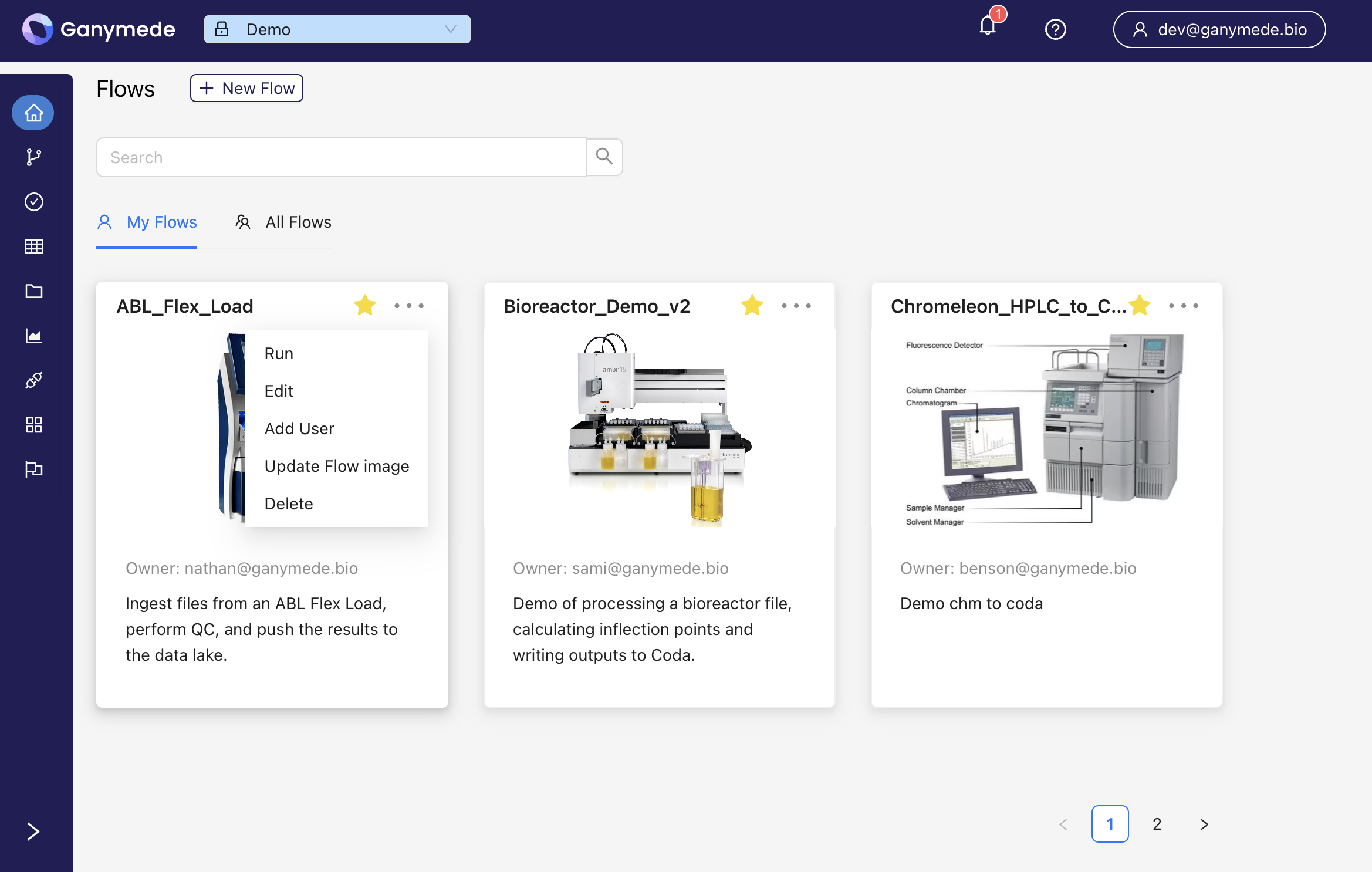The image size is (1372, 872).
Task: Open the plug connections sidebar icon
Action: pos(33,380)
